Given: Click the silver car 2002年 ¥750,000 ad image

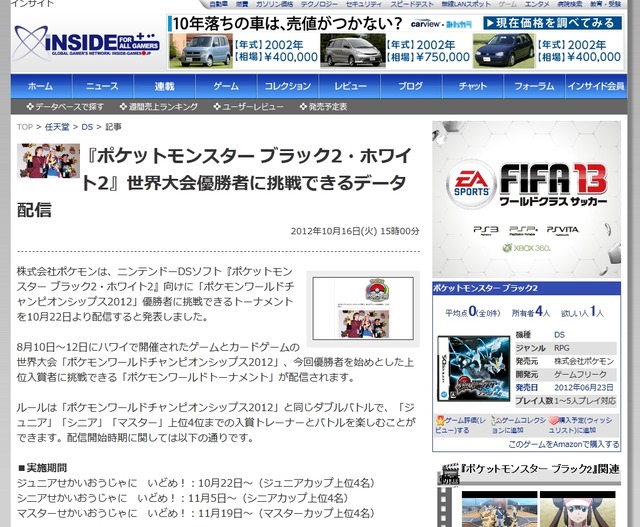Looking at the screenshot, I should (x=352, y=51).
